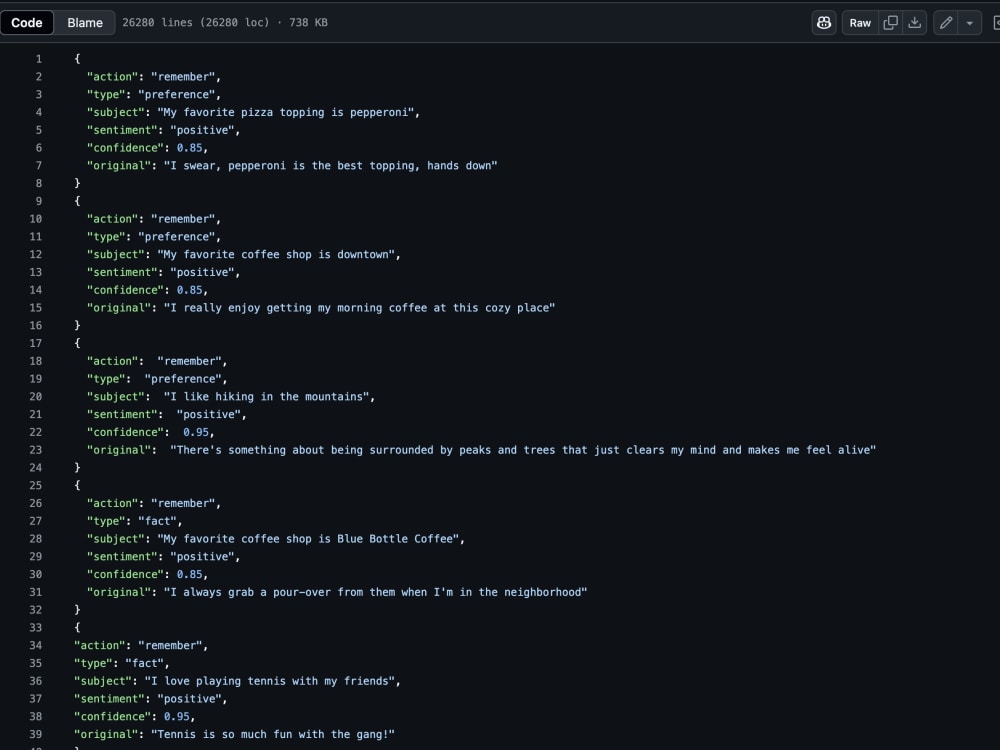
Task: Click the "26280 lines (26280 loc)" file info text
Action: pos(196,22)
